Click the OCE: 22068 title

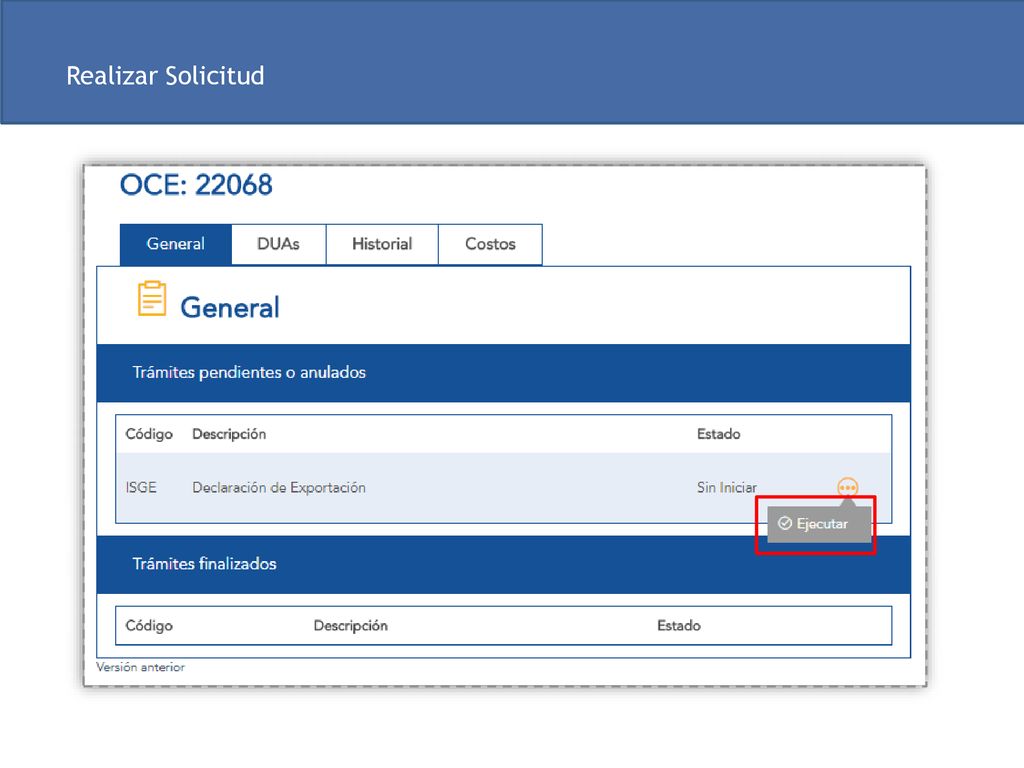pos(196,185)
